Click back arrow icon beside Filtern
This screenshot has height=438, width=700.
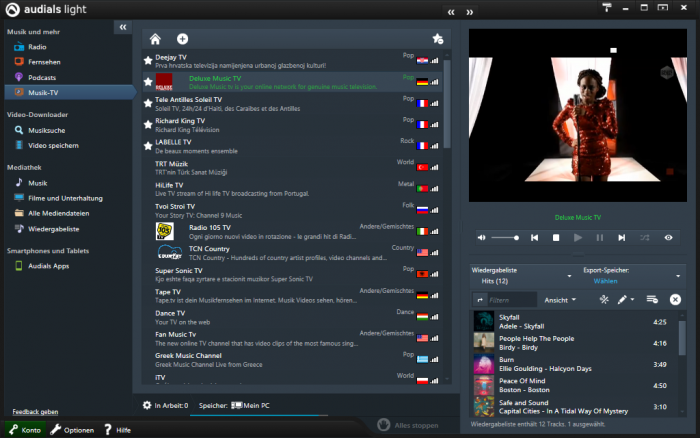click(480, 300)
